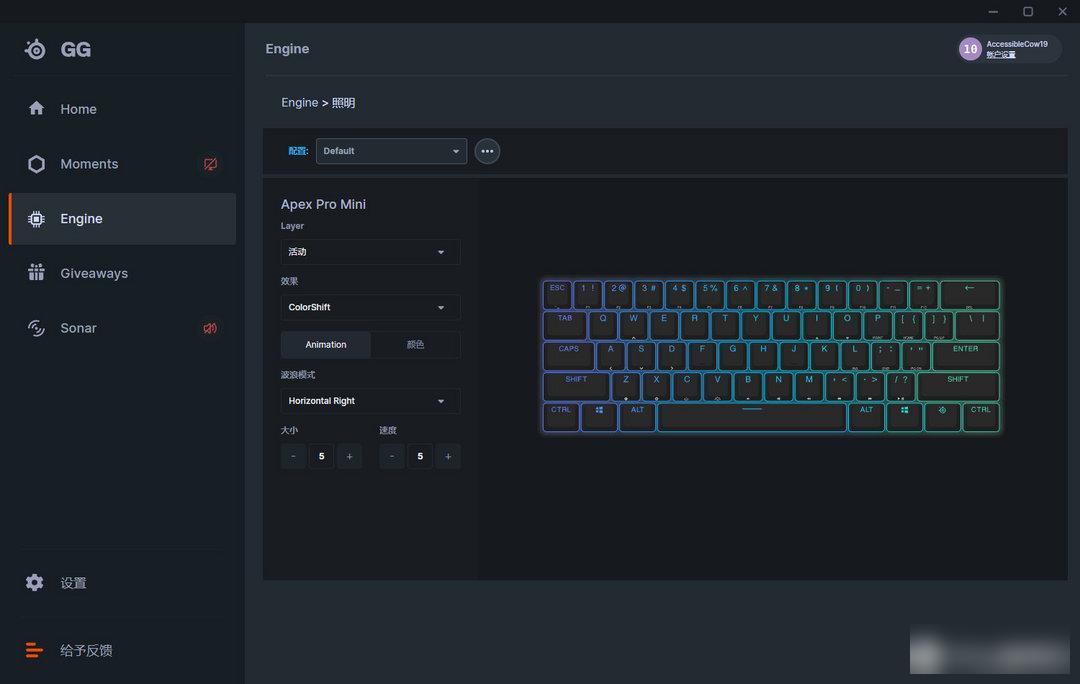The width and height of the screenshot is (1080, 684).
Task: Select the left Windows key on preview
Action: pyautogui.click(x=599, y=417)
